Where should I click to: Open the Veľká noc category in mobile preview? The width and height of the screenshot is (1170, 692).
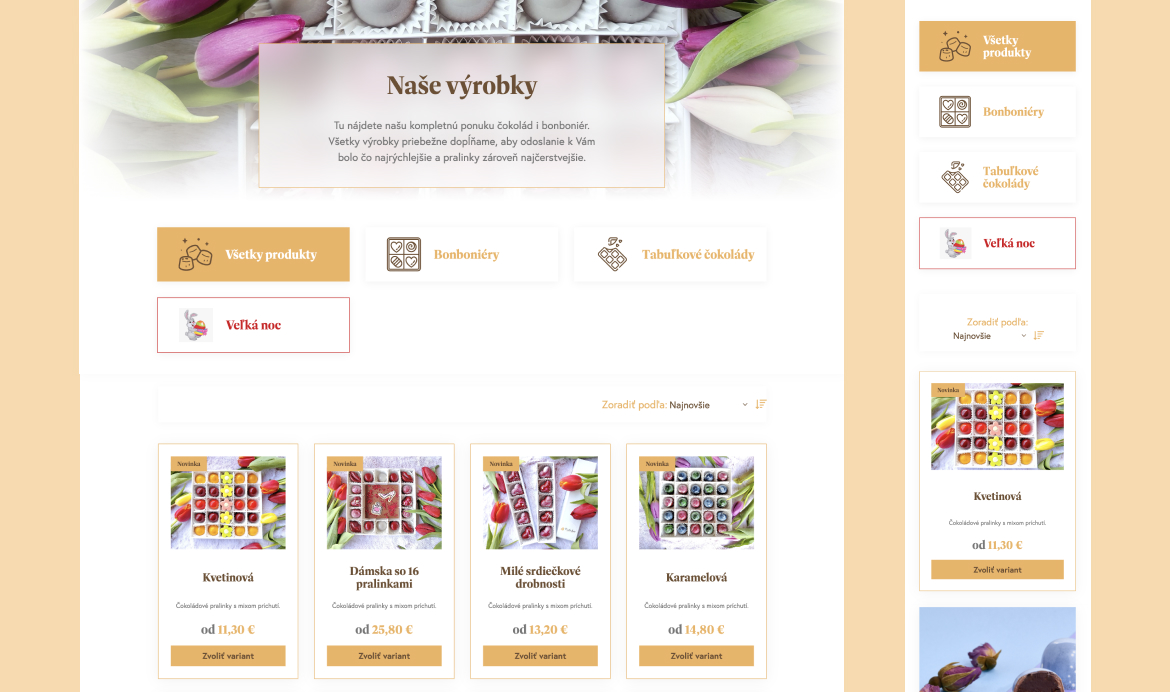[x=997, y=243]
